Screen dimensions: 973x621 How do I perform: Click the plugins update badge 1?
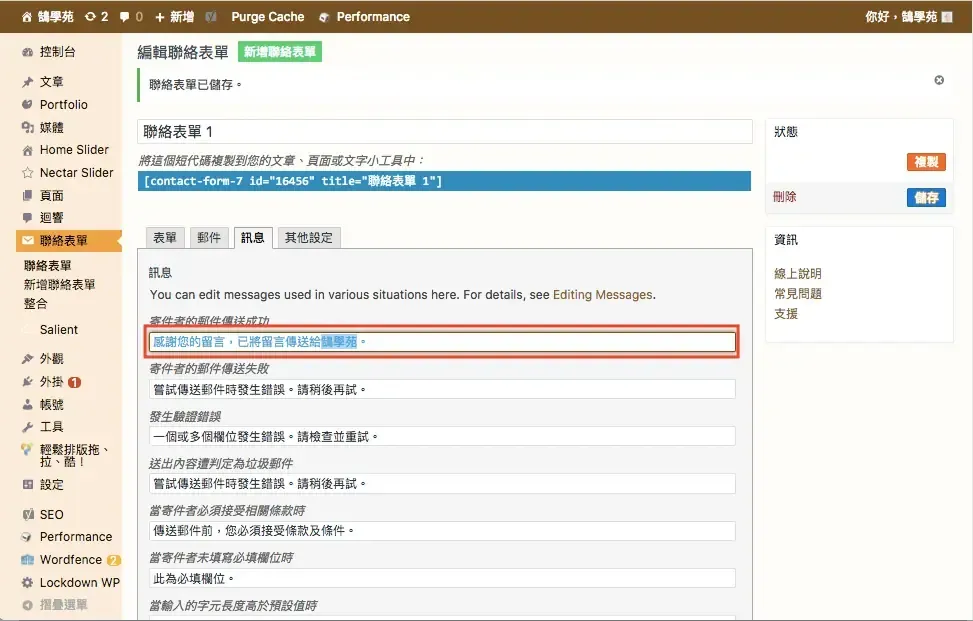pos(74,382)
